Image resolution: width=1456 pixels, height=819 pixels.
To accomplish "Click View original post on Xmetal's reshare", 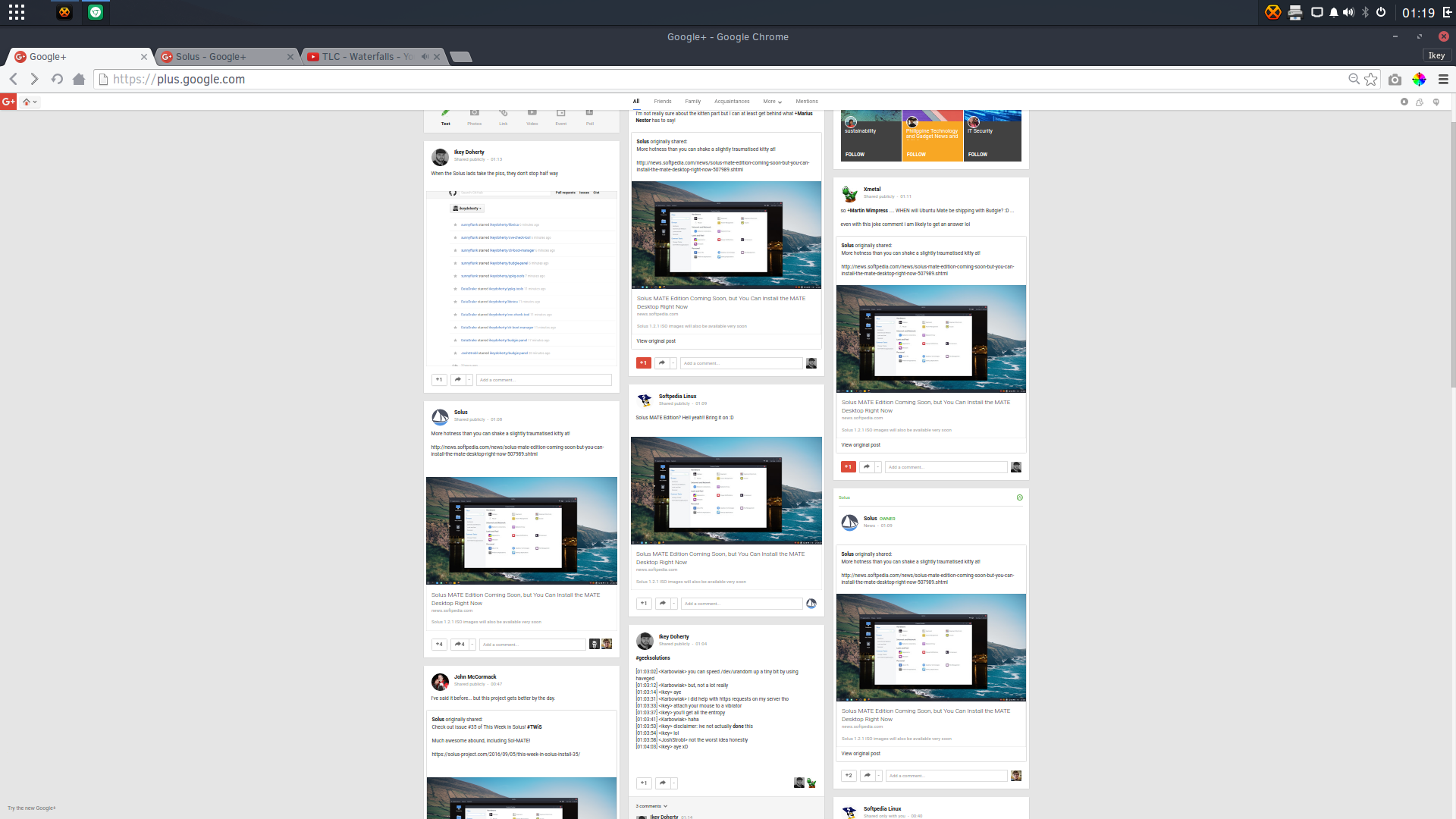I will [861, 445].
